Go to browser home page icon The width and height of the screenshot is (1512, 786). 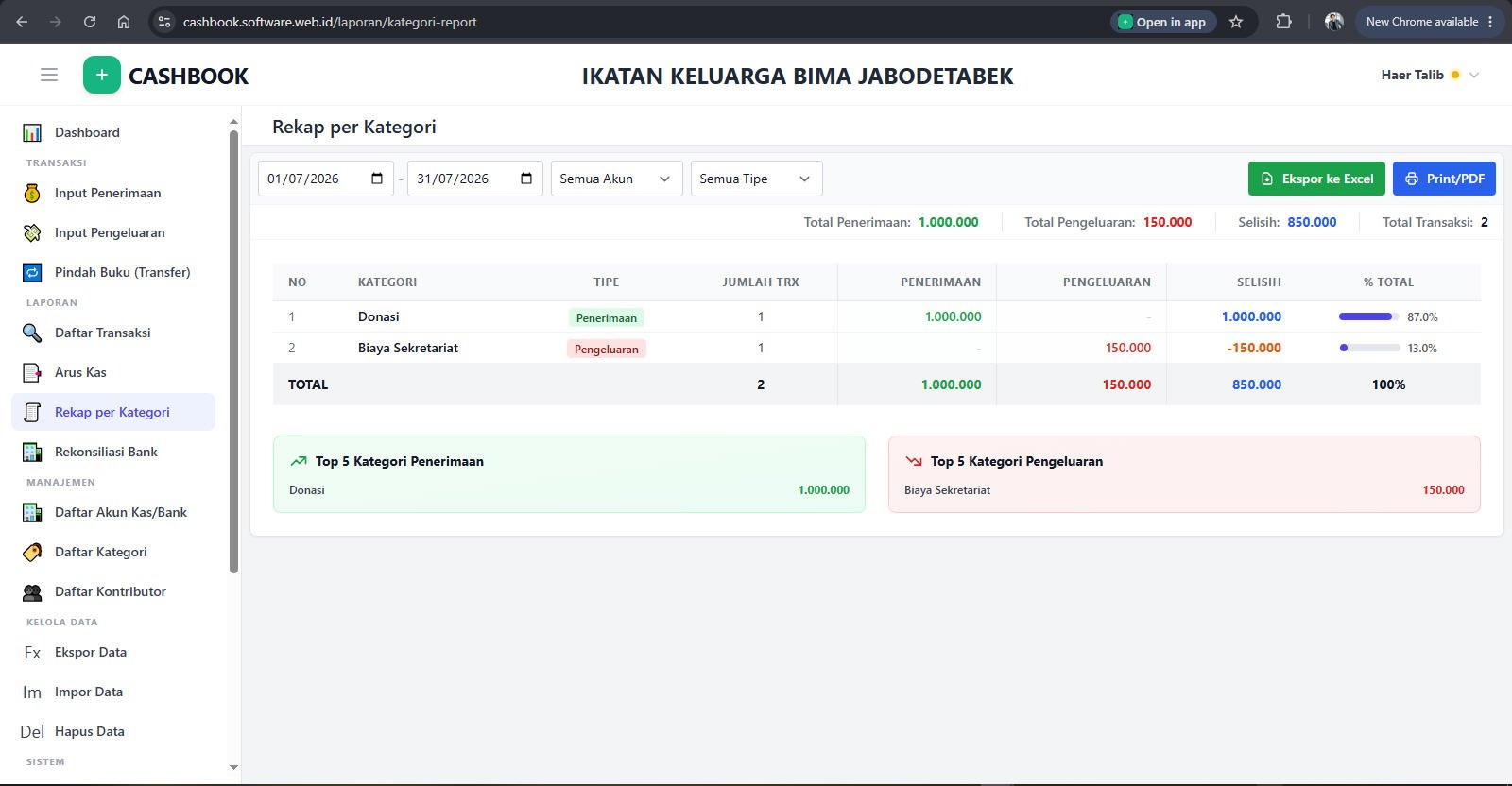(x=124, y=22)
